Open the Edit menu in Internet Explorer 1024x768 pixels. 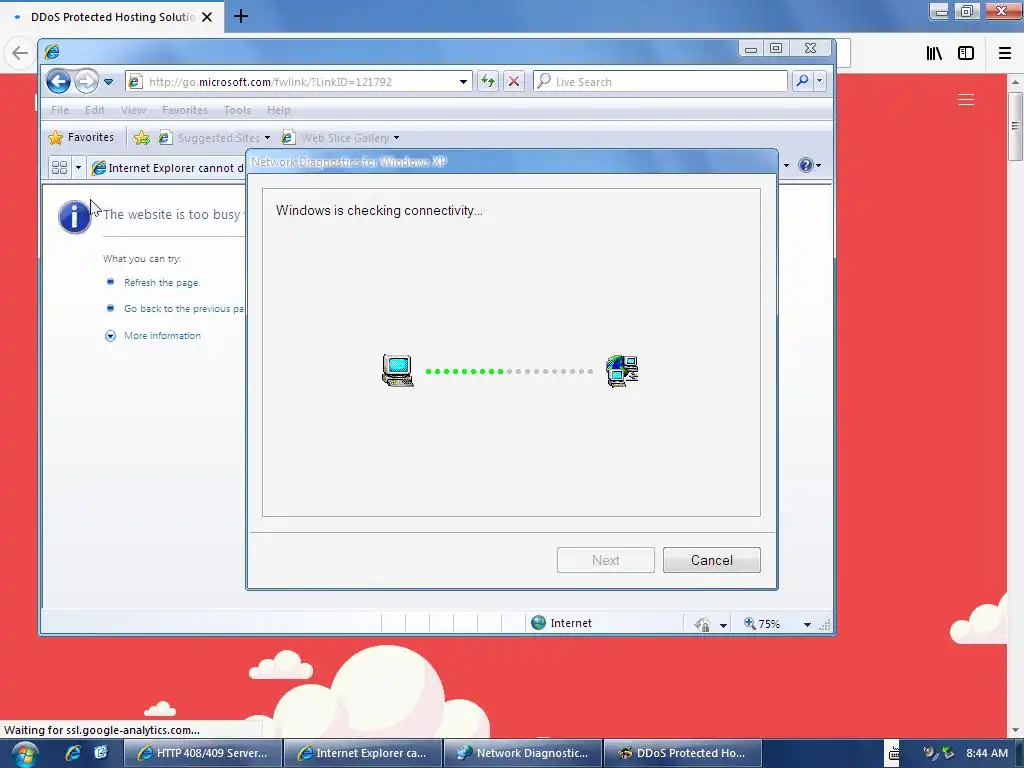[x=94, y=110]
